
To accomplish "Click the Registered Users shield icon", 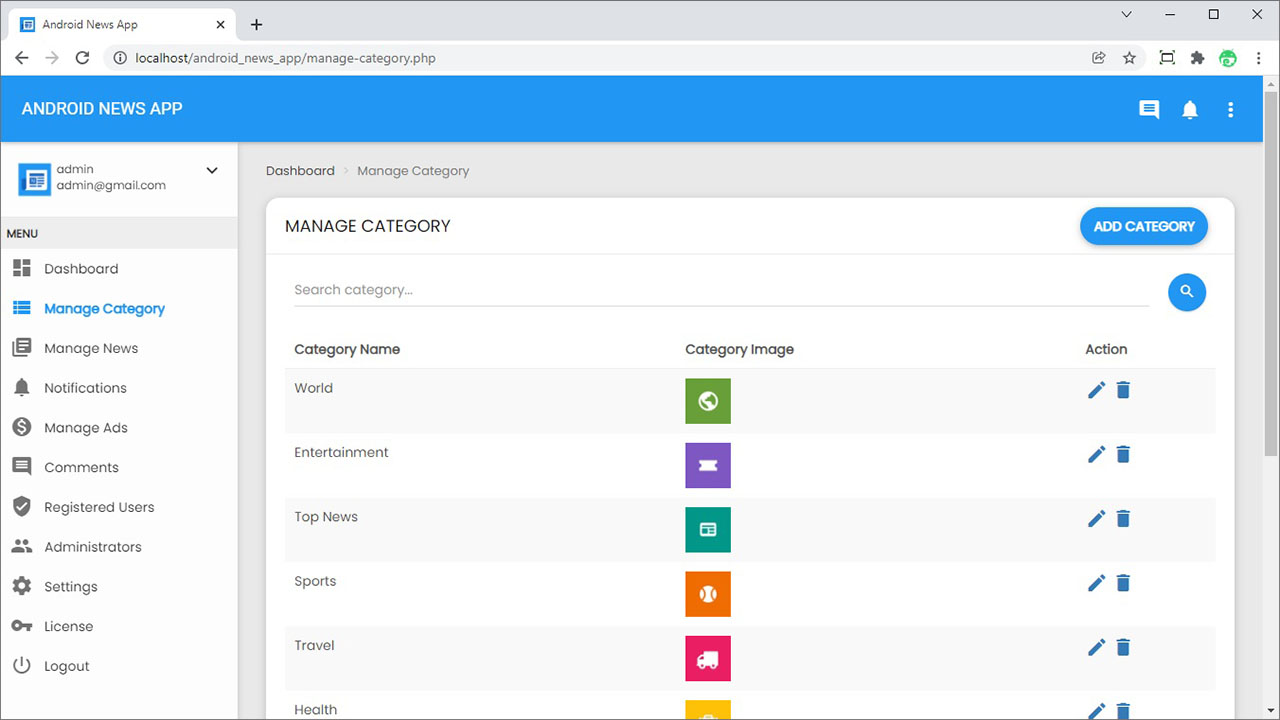I will [x=22, y=507].
